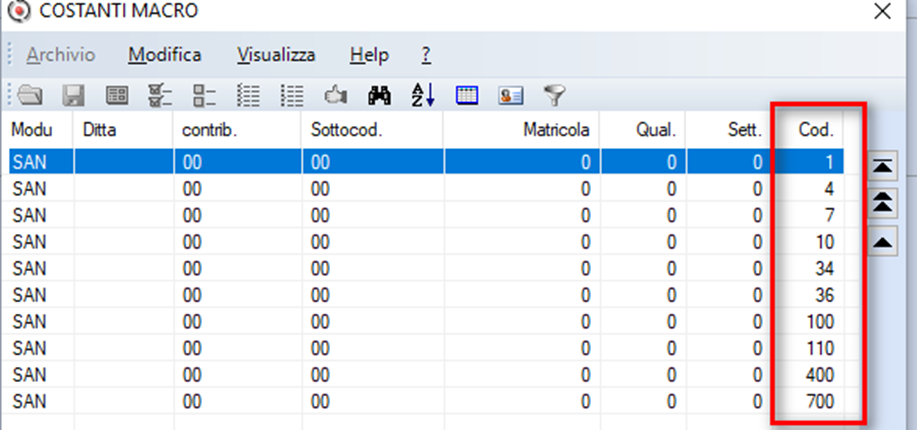917x430 pixels.
Task: Click the Qual. column header
Action: (643, 130)
